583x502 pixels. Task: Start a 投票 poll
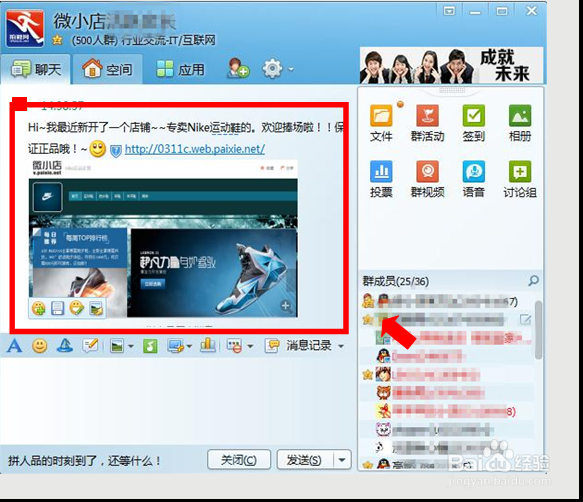pos(381,179)
